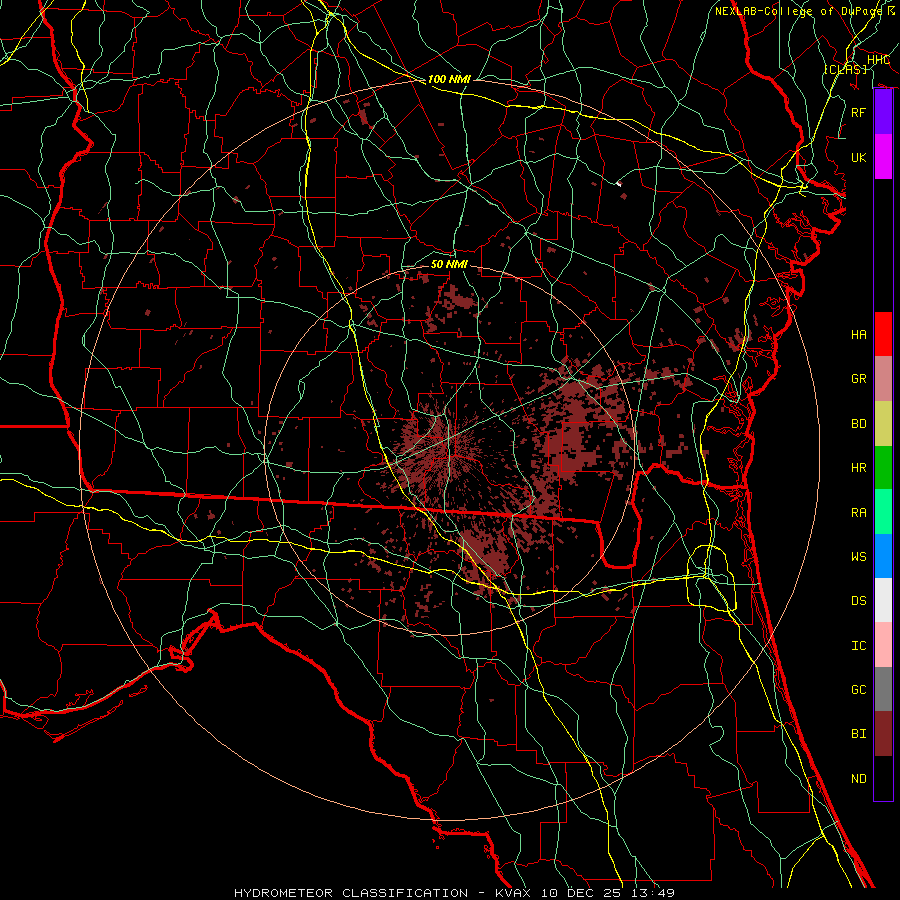Click the BI legend label
The image size is (900, 900).
click(x=859, y=734)
